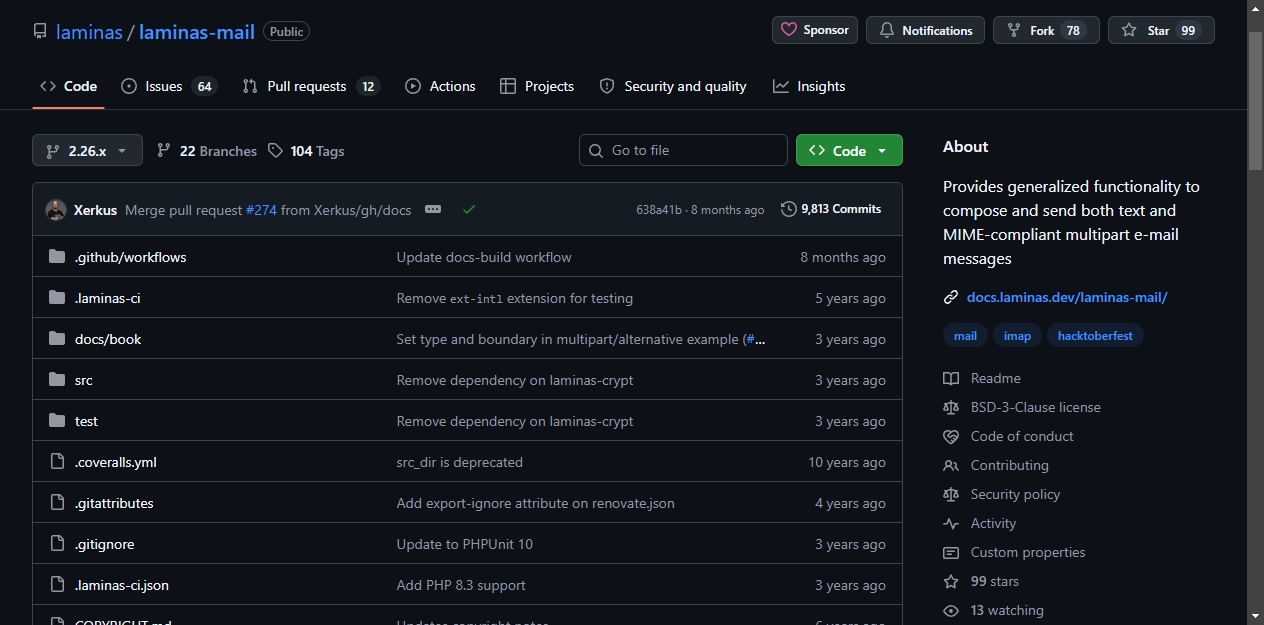The width and height of the screenshot is (1264, 625).
Task: Select the mail topic tag
Action: pos(965,336)
